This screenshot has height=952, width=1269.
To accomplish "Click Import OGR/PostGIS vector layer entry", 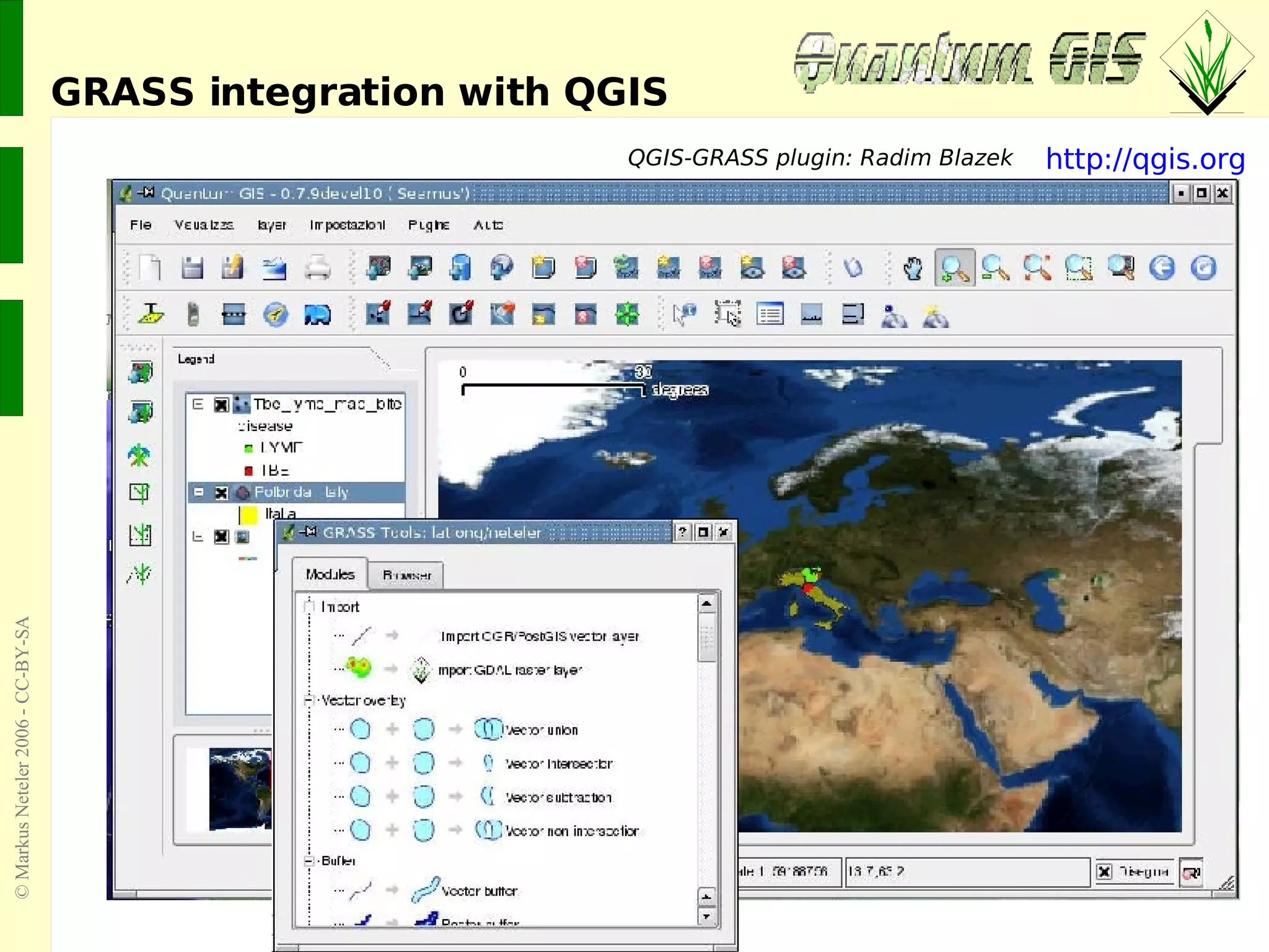I will coord(539,636).
